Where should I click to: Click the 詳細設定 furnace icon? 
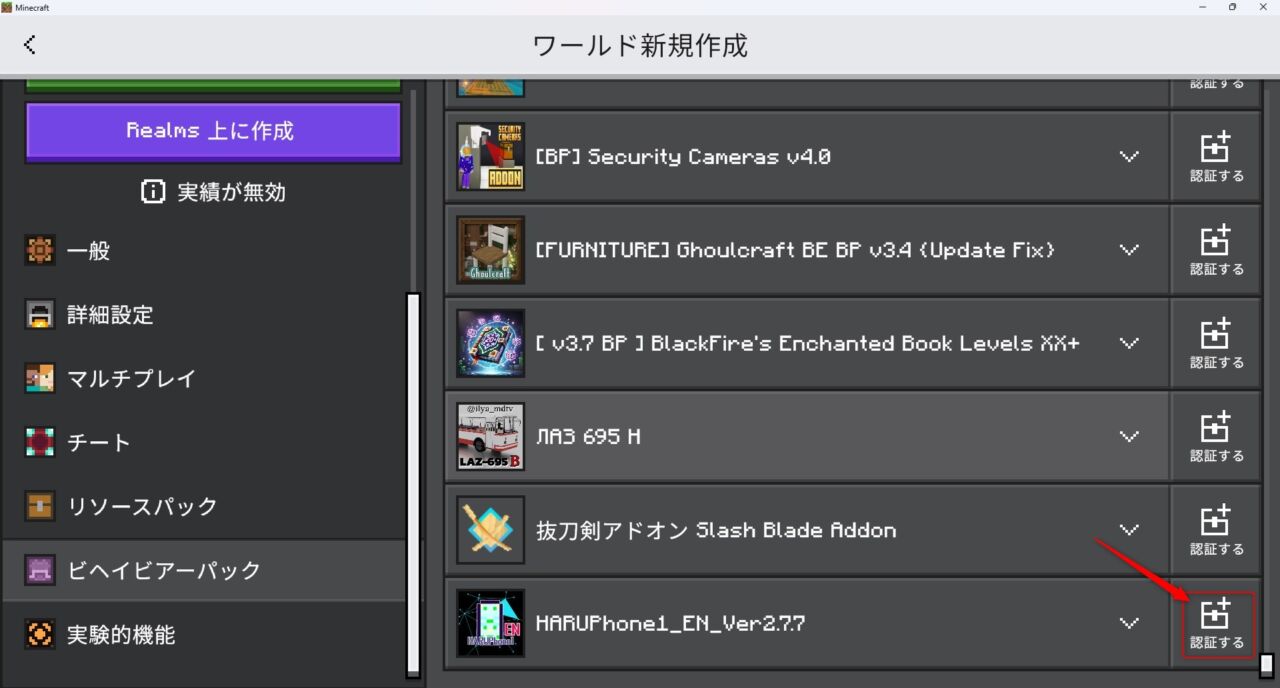[40, 315]
